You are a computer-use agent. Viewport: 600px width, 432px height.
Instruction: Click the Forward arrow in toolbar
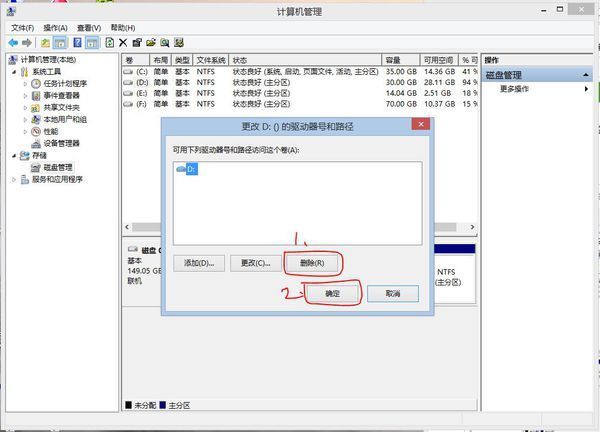(x=26, y=43)
